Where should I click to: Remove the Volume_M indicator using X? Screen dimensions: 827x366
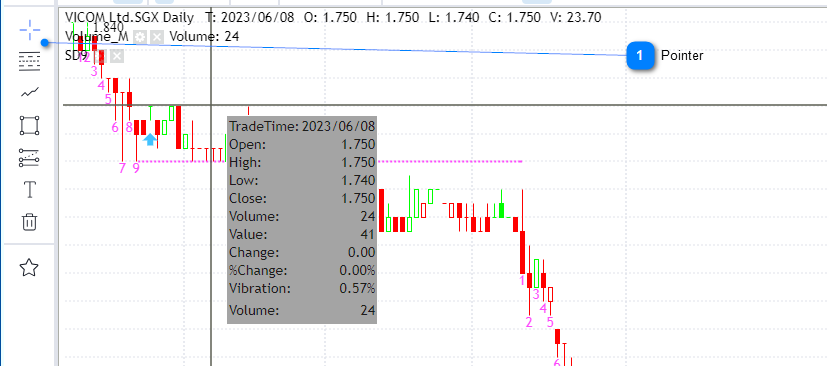point(157,37)
